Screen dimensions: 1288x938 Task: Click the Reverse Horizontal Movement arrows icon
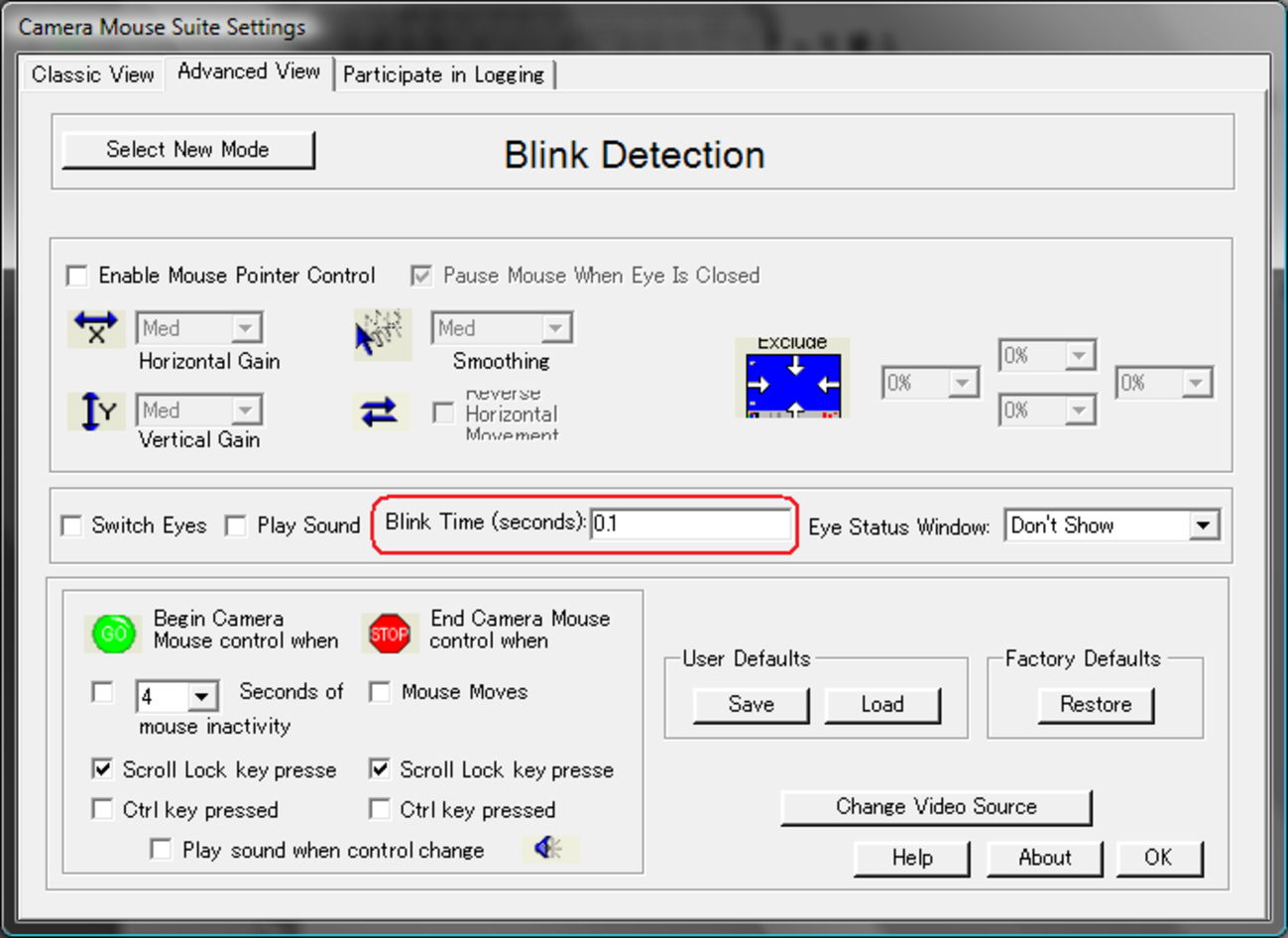pos(380,411)
